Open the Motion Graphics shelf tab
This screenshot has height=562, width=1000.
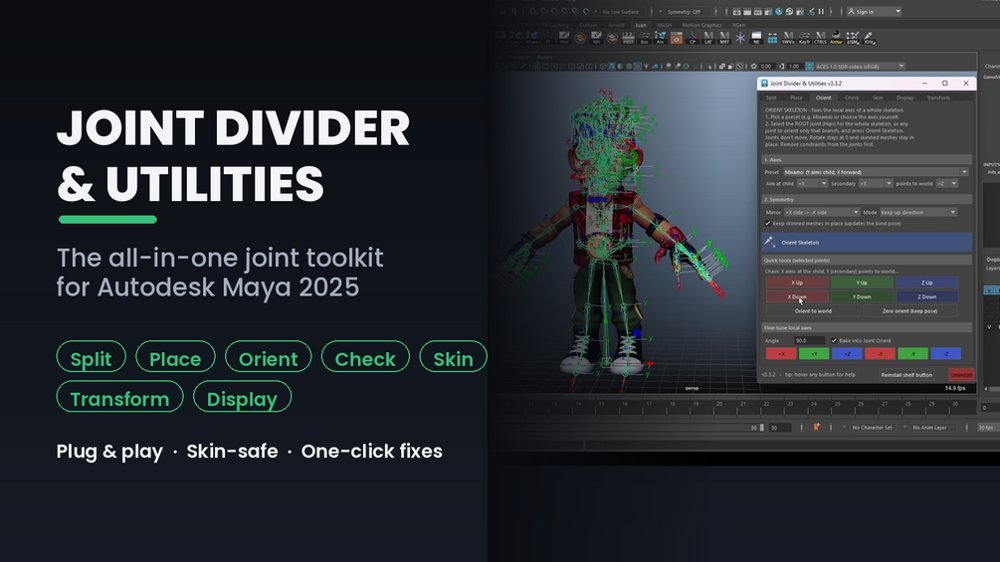click(702, 26)
